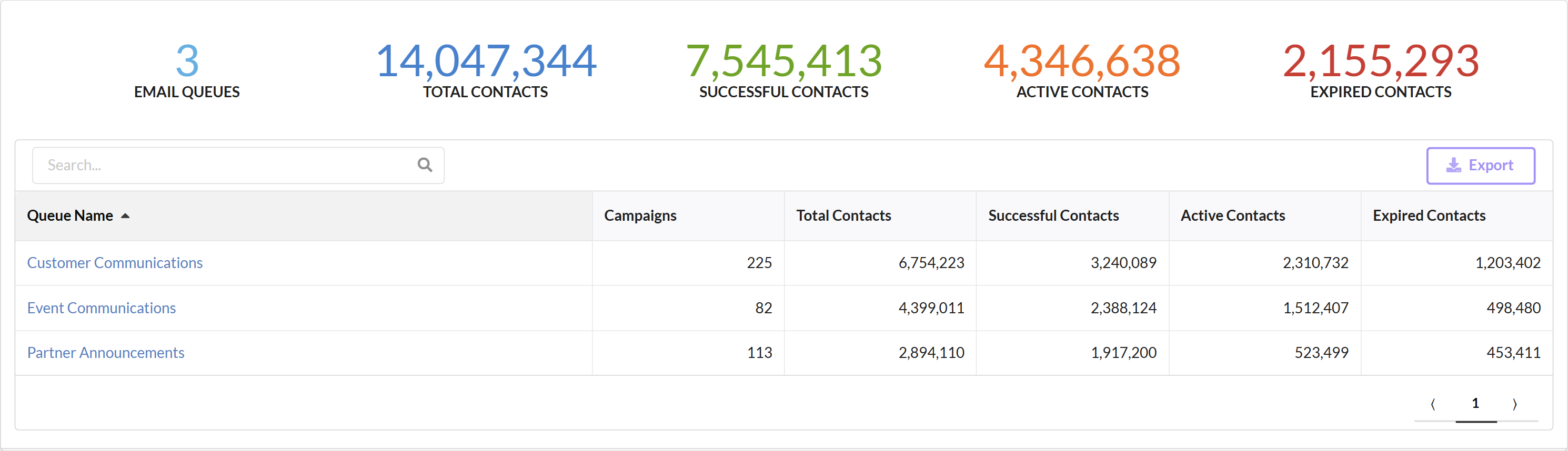
Task: Click the magnifying glass search icon
Action: pyautogui.click(x=424, y=165)
